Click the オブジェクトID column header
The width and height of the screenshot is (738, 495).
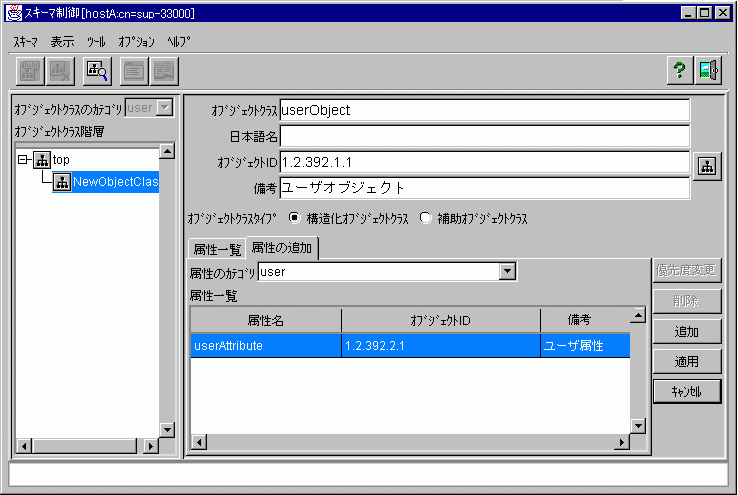[x=441, y=320]
